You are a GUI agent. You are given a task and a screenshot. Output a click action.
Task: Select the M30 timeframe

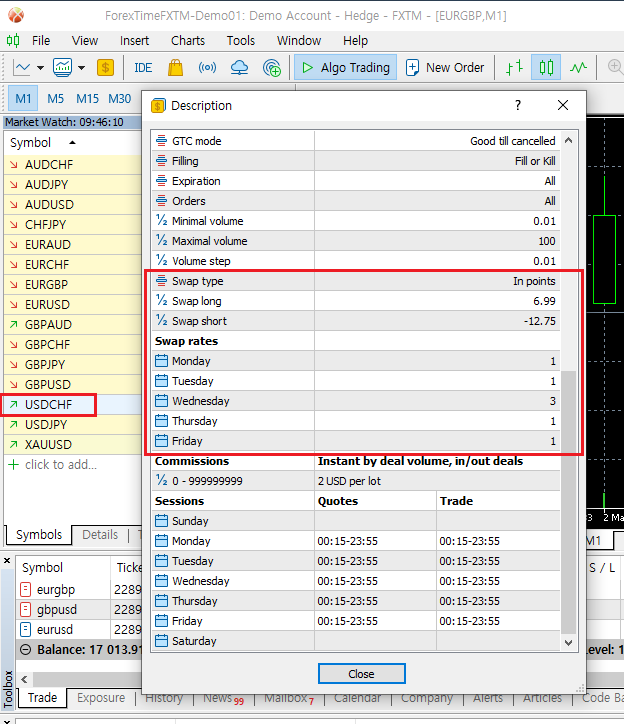tap(120, 99)
